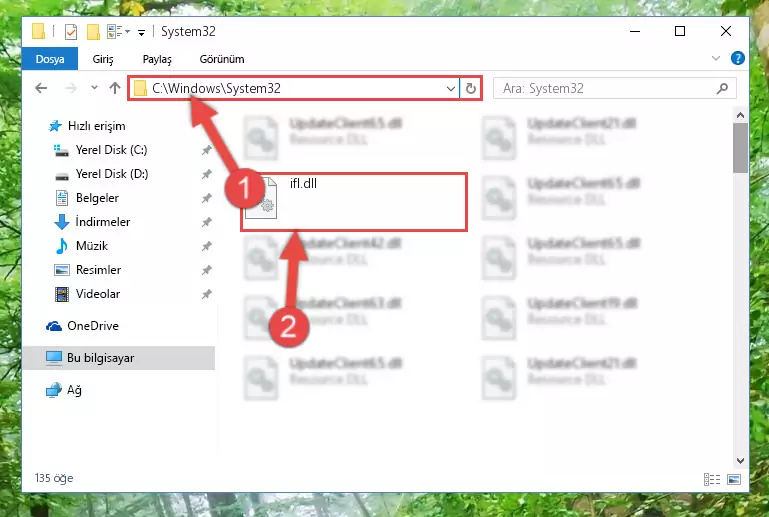Switch to the Giriş ribbon tab
This screenshot has height=517, width=769.
(103, 59)
